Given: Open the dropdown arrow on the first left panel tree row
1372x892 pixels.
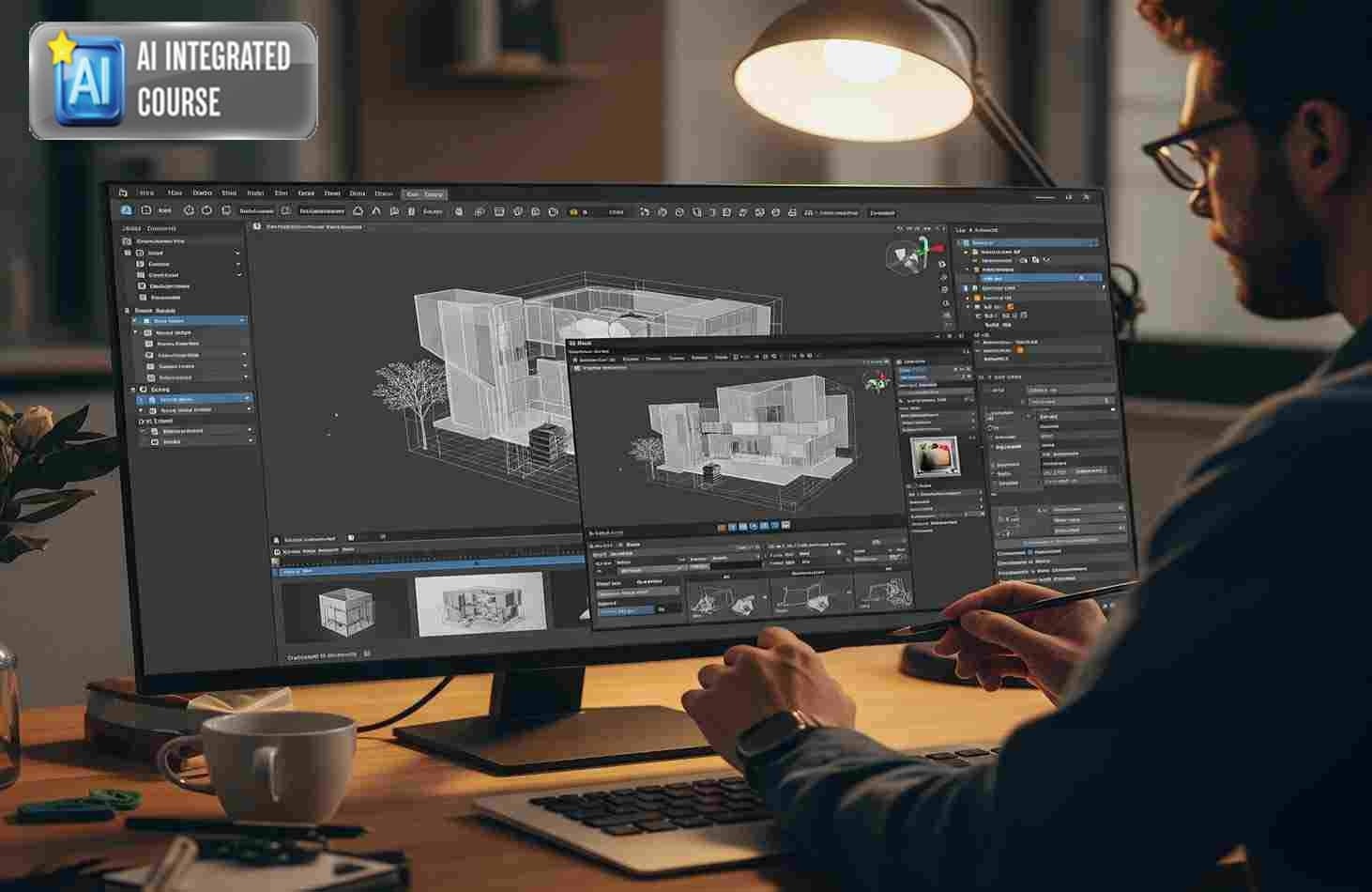Looking at the screenshot, I should pos(236,253).
